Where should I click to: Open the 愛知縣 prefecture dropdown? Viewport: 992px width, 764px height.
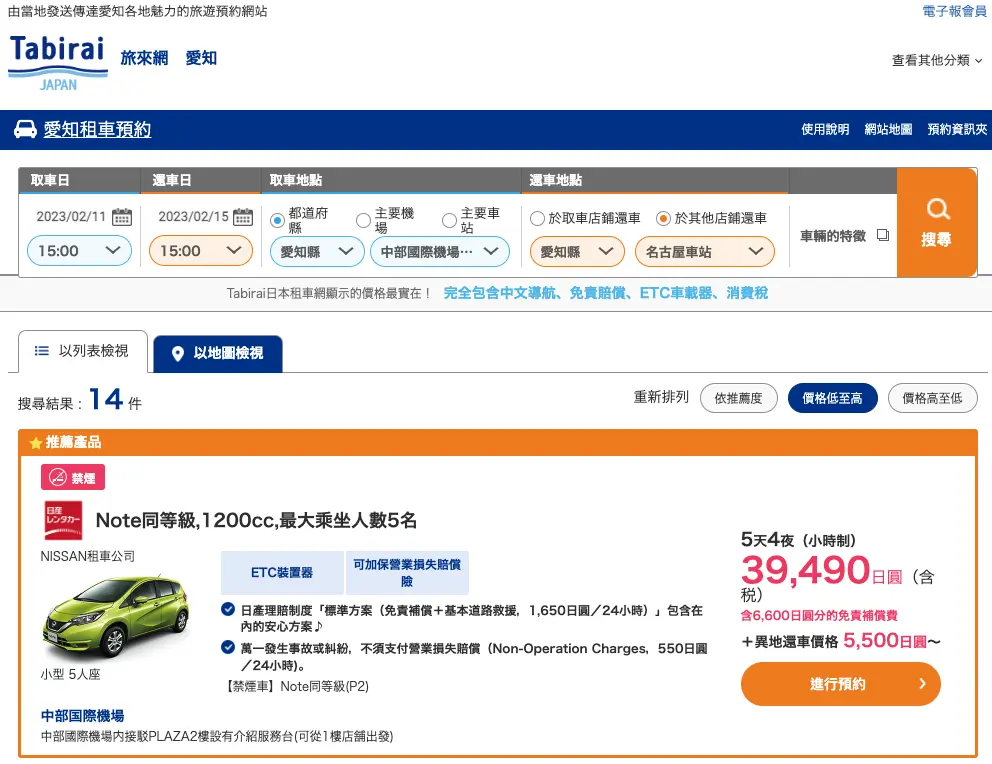pos(316,253)
